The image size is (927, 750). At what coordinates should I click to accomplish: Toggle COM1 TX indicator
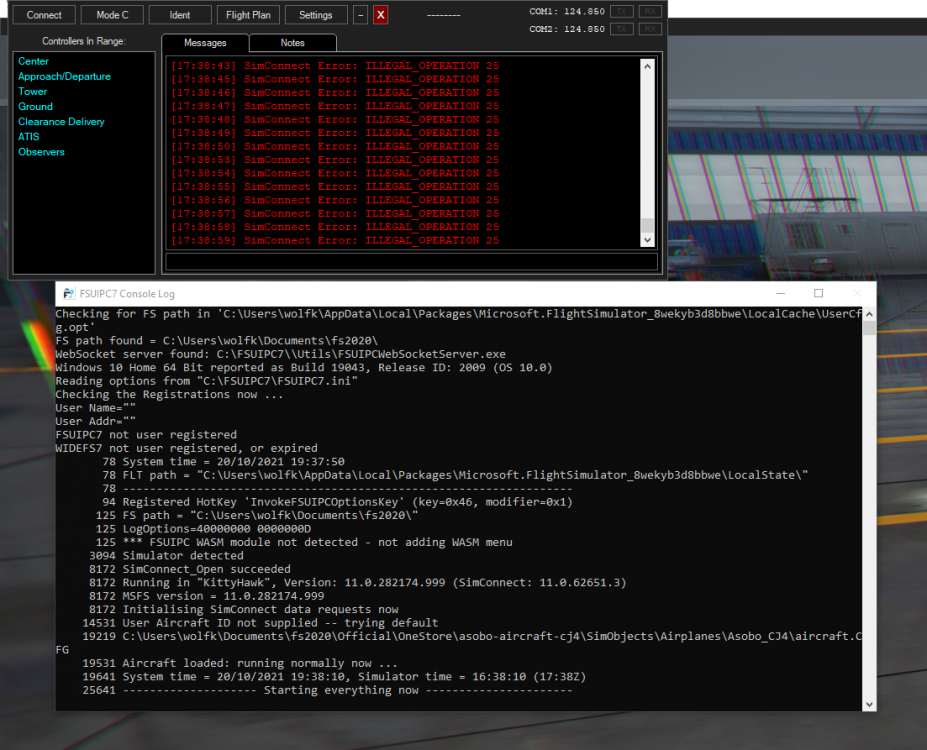click(x=622, y=11)
